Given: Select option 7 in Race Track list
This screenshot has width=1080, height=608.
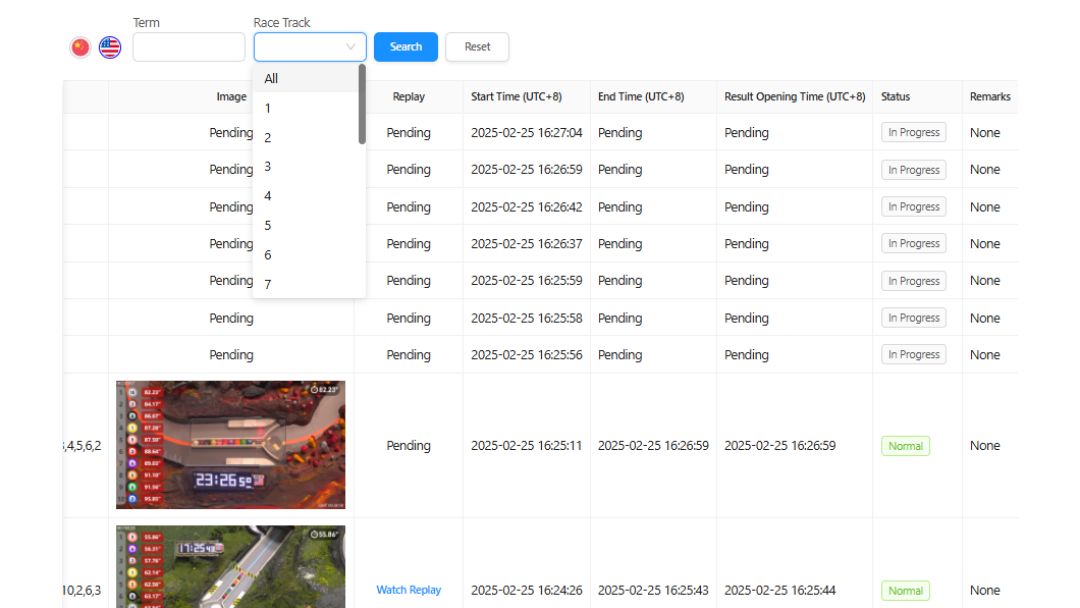Looking at the screenshot, I should point(306,284).
